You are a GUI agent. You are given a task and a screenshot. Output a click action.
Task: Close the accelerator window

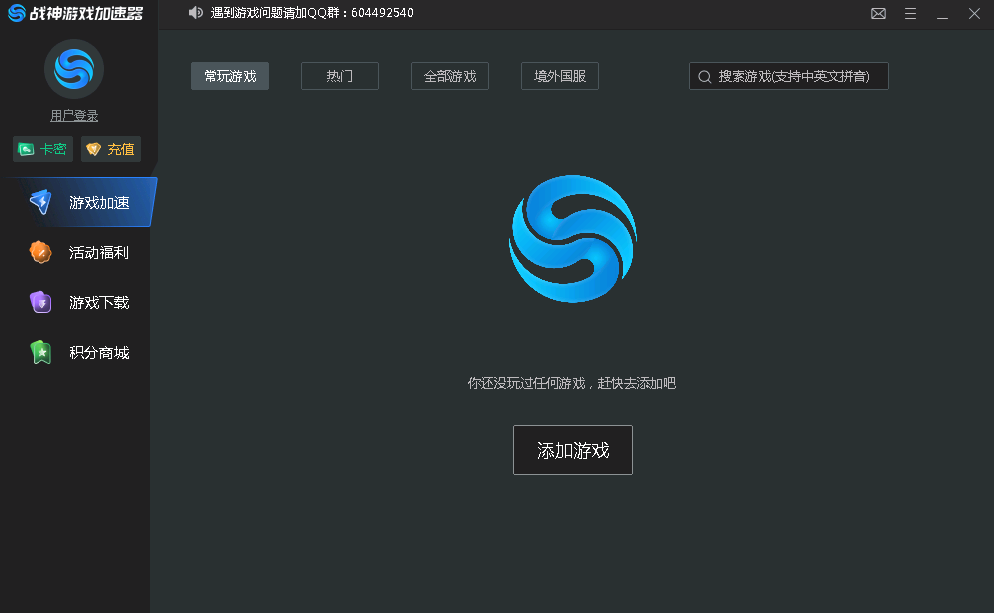[x=974, y=13]
